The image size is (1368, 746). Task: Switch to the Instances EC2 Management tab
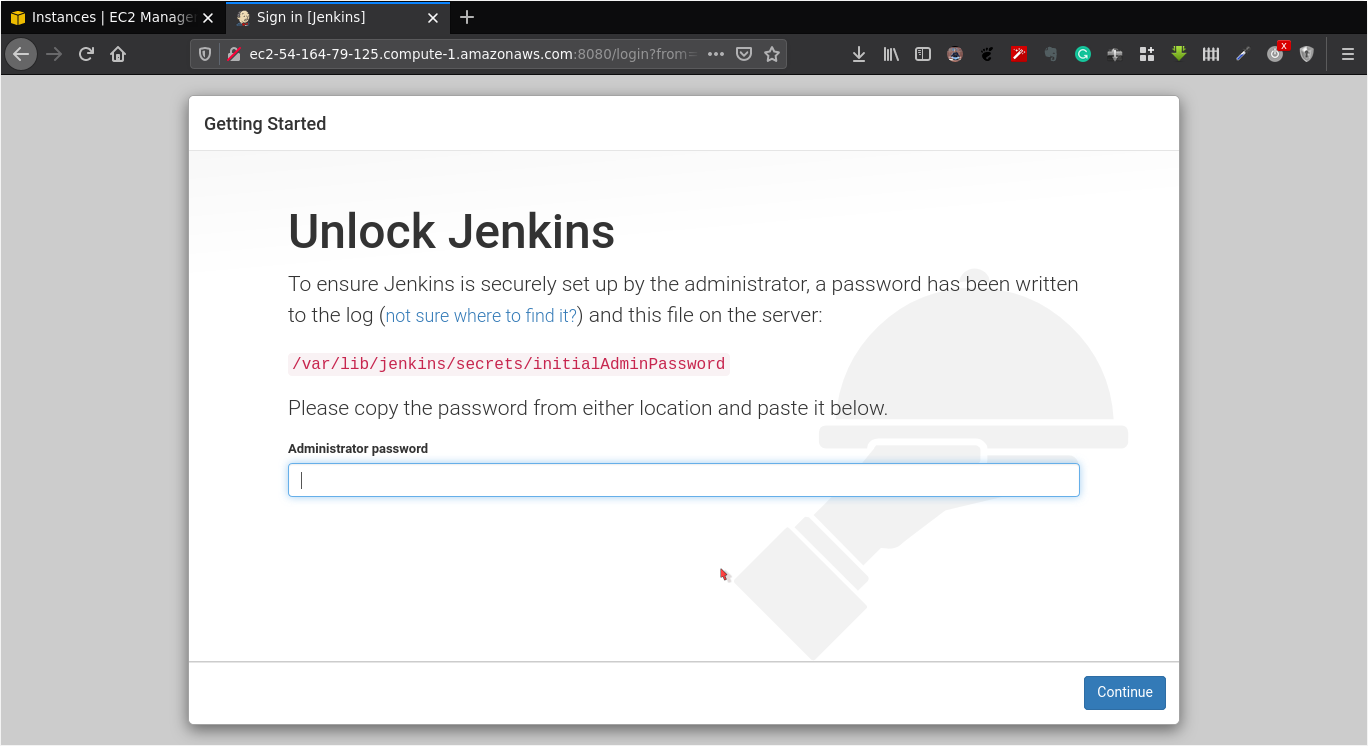click(112, 17)
